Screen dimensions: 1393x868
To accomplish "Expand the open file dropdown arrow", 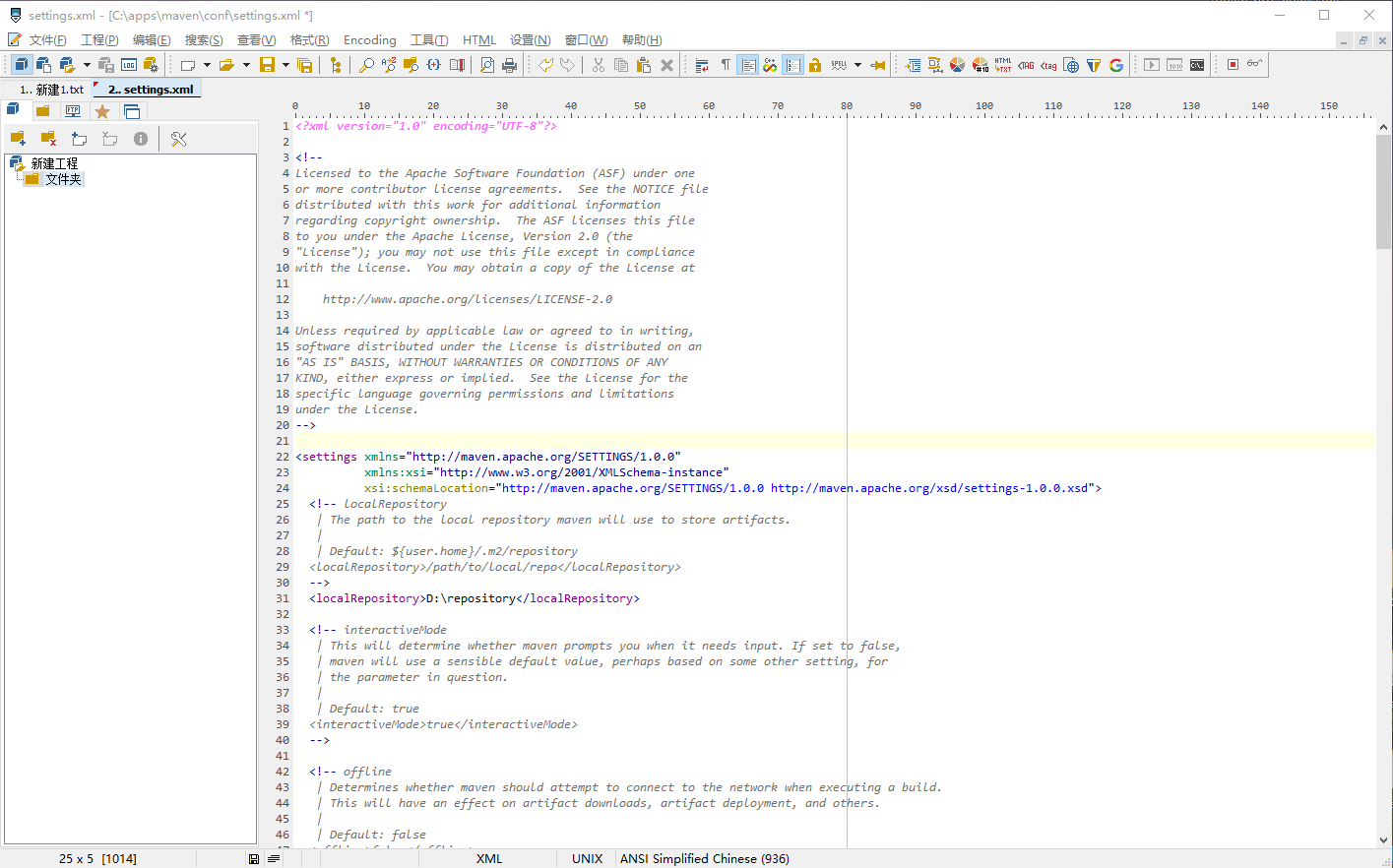I will [x=246, y=65].
